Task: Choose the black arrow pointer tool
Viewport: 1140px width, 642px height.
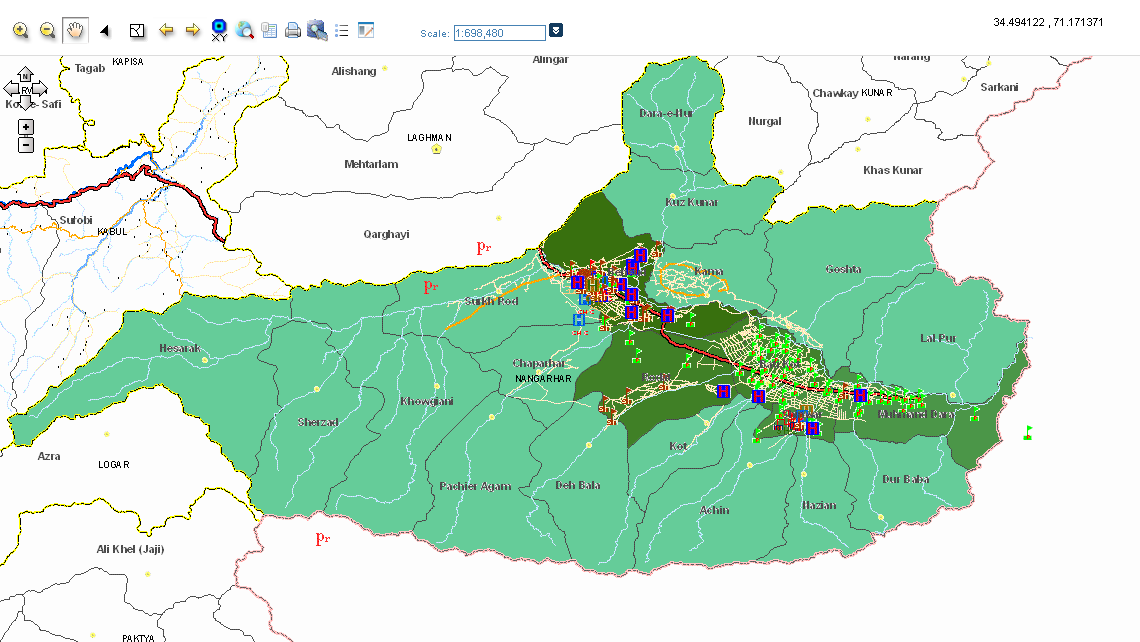Action: pyautogui.click(x=105, y=31)
